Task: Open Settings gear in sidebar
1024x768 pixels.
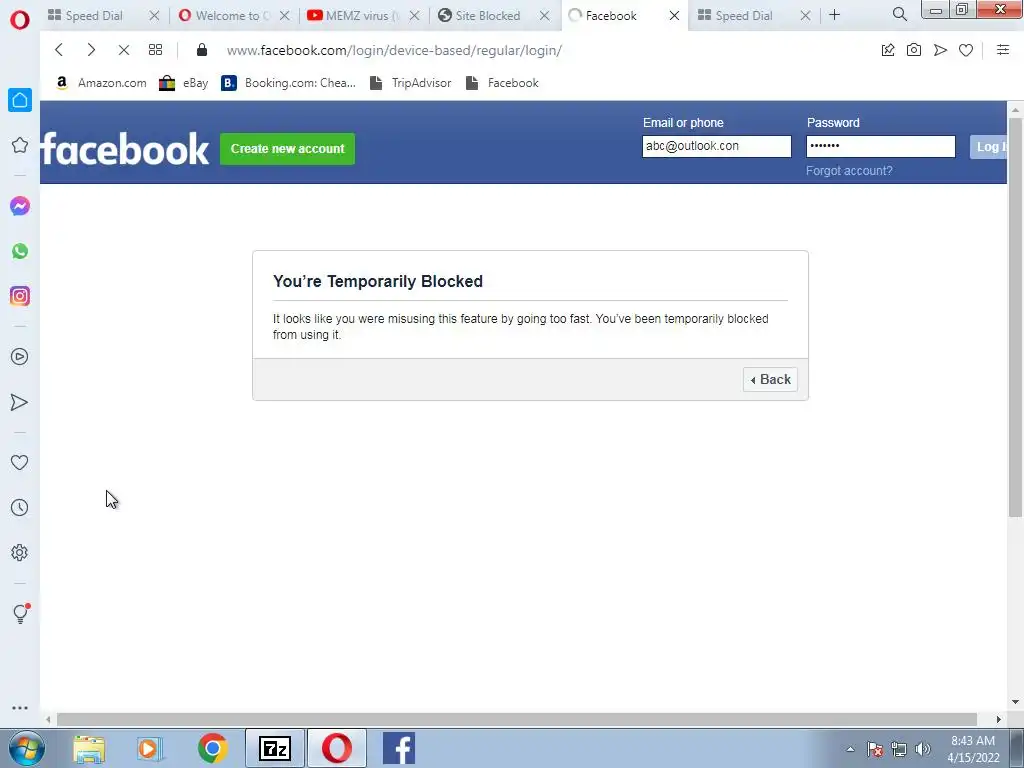Action: (x=20, y=552)
